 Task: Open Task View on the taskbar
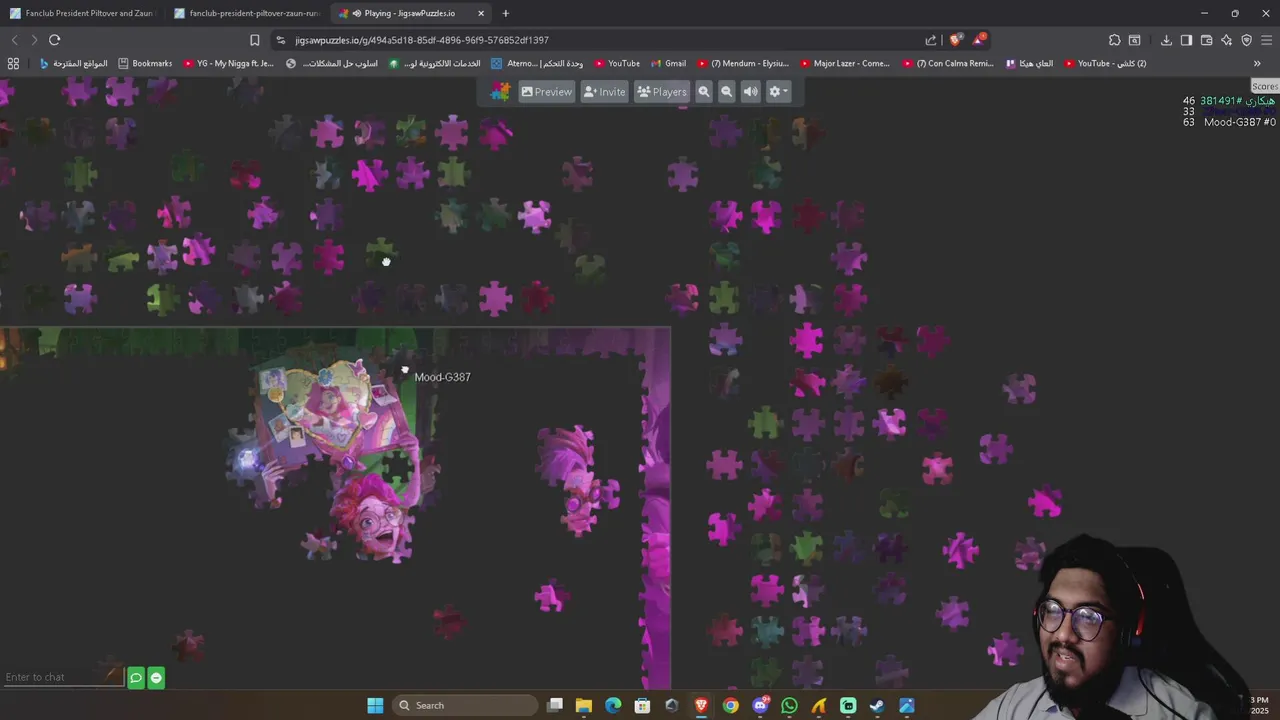pos(555,705)
